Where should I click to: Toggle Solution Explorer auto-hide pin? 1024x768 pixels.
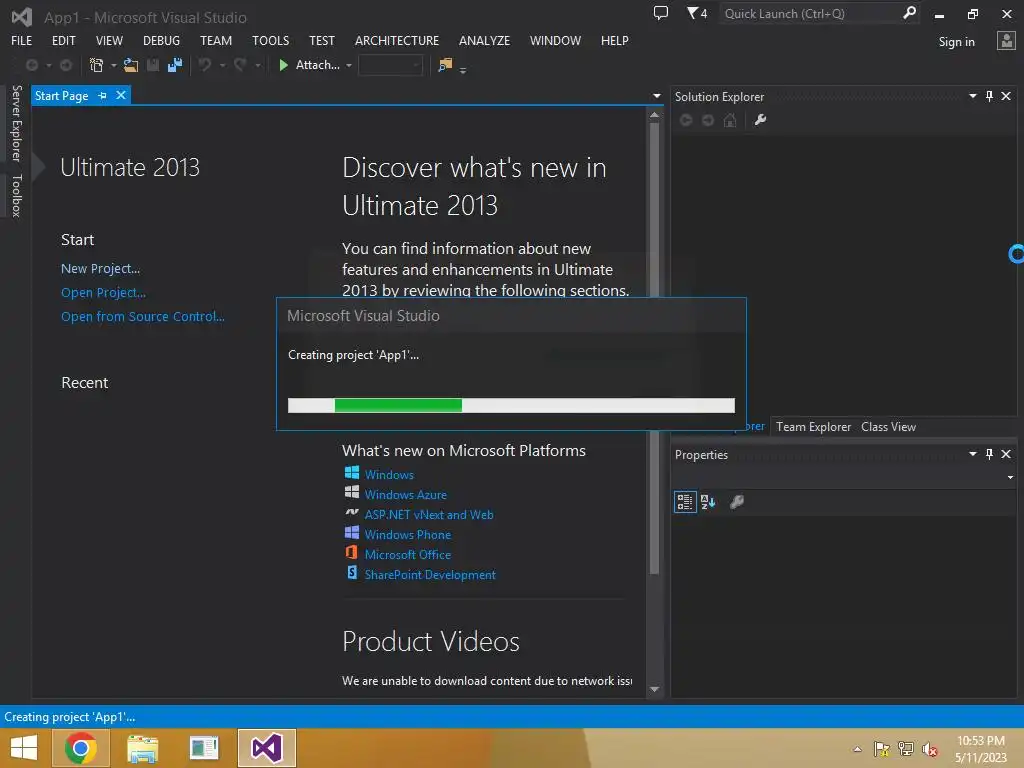tap(989, 96)
